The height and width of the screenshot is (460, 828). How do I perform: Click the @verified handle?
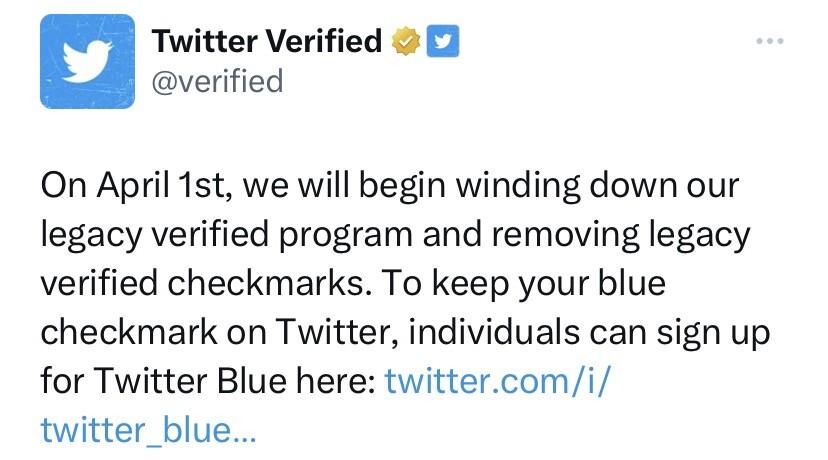(217, 80)
